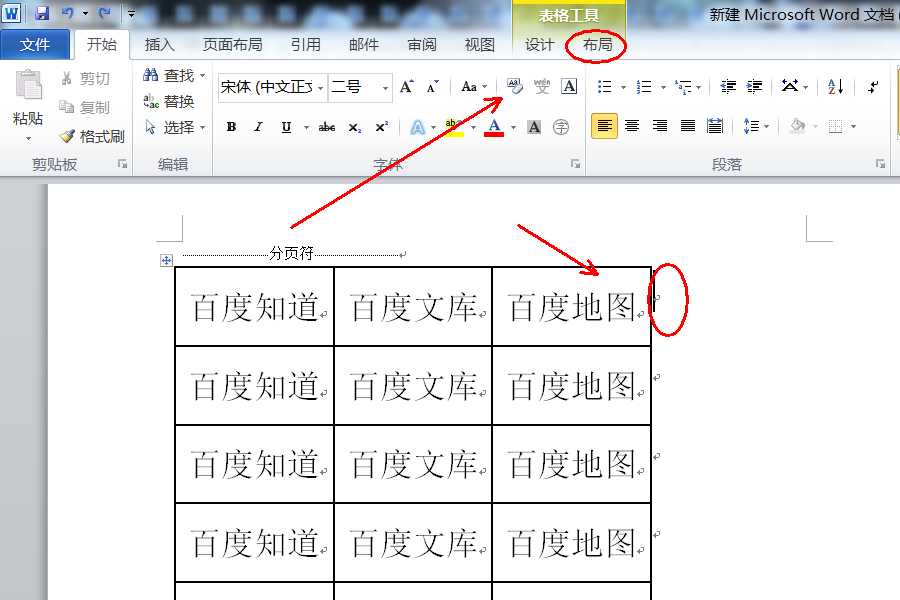Apply bulleted list
Screen dimensions: 900x600
(x=604, y=87)
